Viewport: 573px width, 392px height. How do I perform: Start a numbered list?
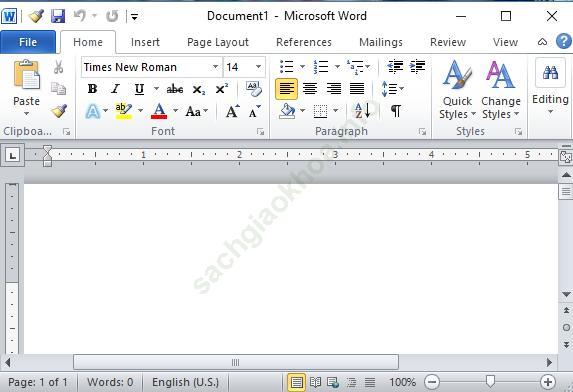tap(321, 67)
